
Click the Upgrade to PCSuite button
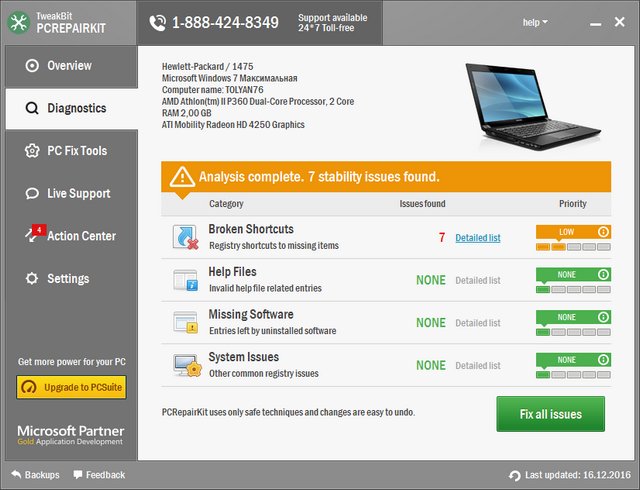[x=71, y=387]
